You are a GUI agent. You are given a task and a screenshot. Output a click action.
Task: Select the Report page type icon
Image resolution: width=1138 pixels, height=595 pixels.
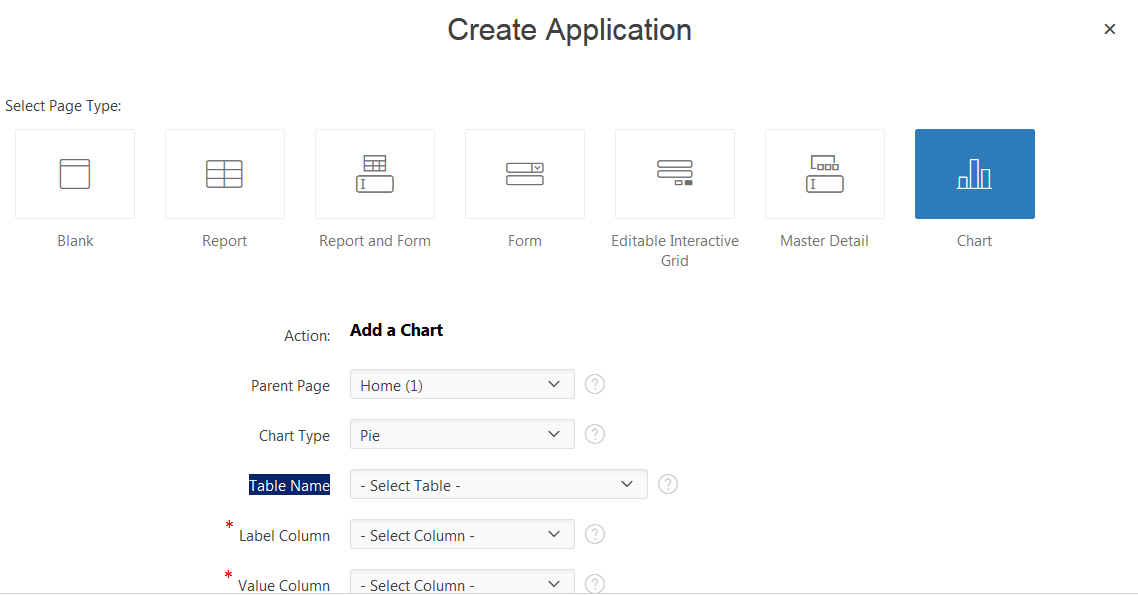(225, 173)
